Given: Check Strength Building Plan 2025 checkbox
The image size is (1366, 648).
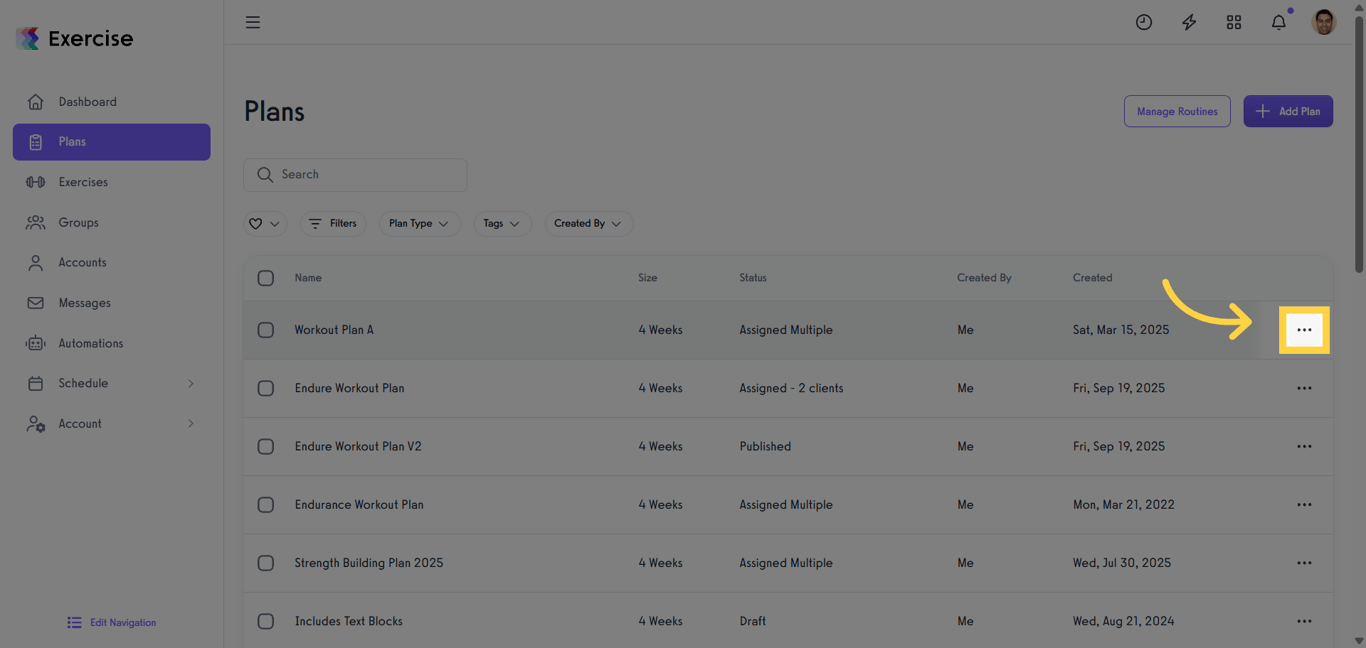Looking at the screenshot, I should click(x=265, y=563).
